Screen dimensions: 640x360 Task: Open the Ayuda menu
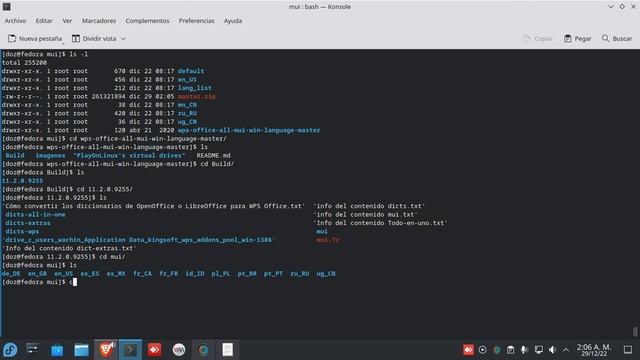tap(233, 21)
